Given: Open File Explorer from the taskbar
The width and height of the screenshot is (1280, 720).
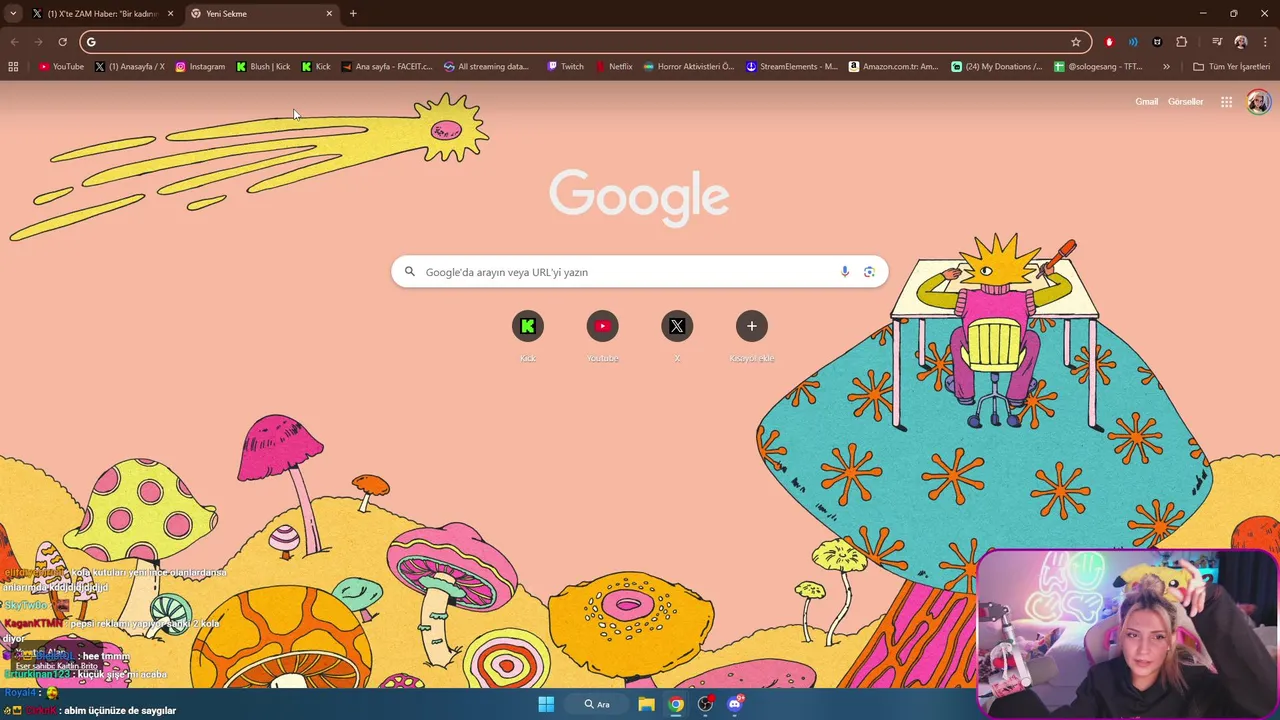Looking at the screenshot, I should [647, 704].
